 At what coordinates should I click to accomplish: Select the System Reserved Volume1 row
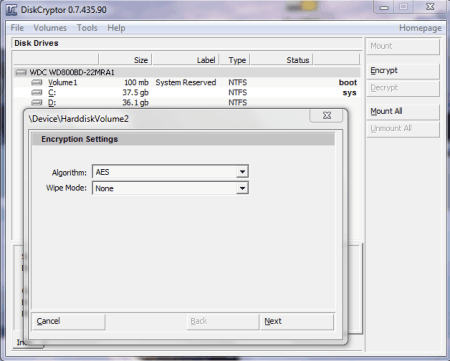[187, 82]
